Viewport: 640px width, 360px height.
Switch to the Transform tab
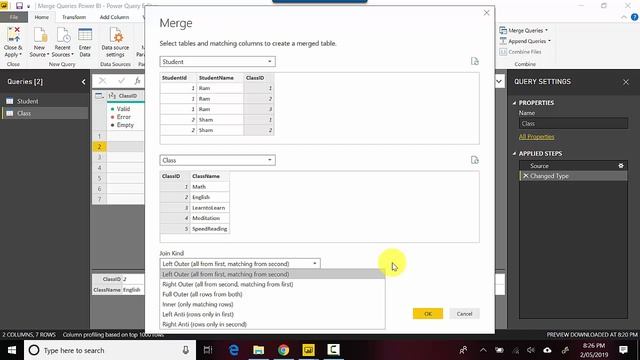[74, 17]
